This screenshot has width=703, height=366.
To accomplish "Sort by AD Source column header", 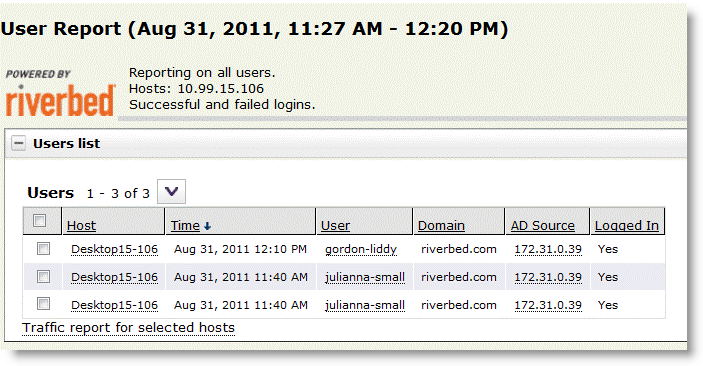I will 542,226.
